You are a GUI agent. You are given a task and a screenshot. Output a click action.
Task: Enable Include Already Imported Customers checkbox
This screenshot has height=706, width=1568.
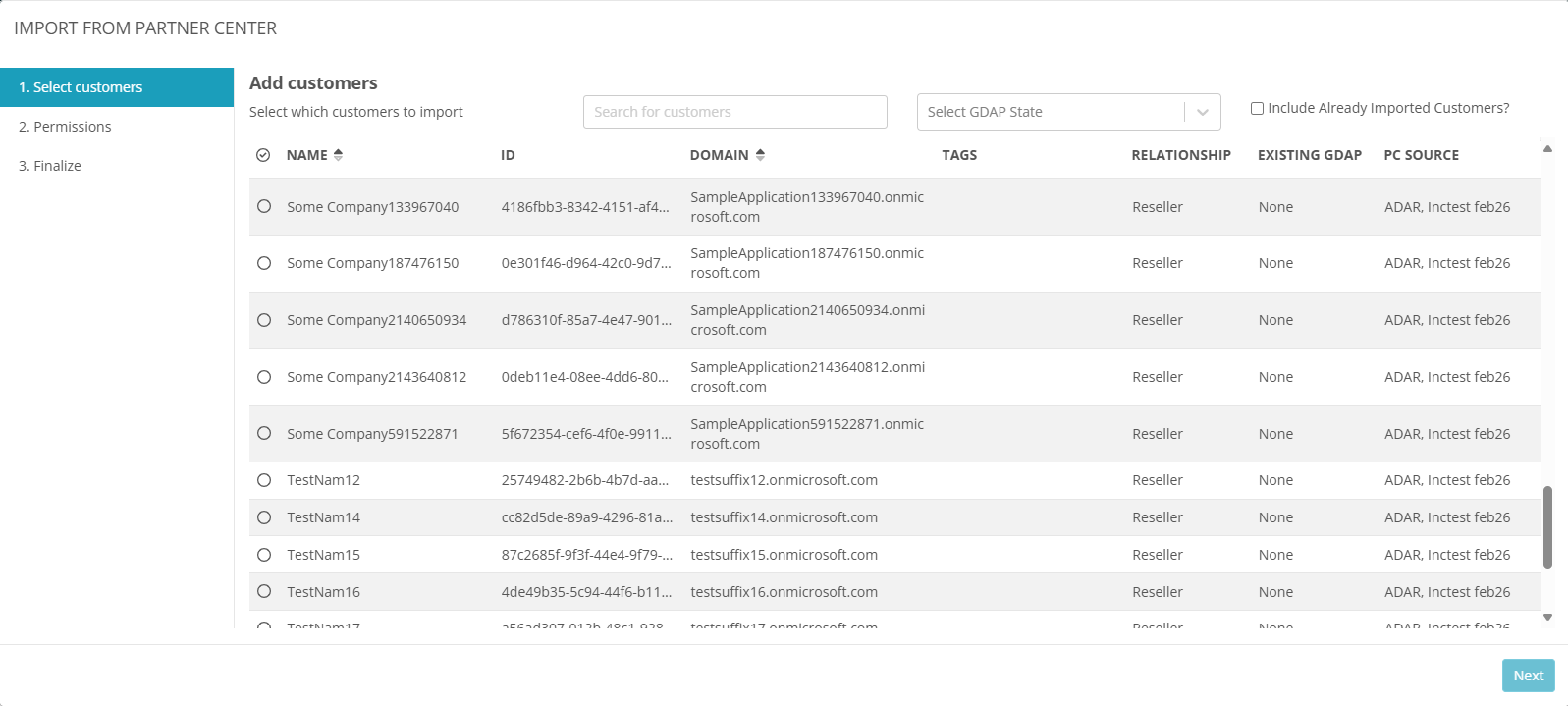coord(1257,109)
